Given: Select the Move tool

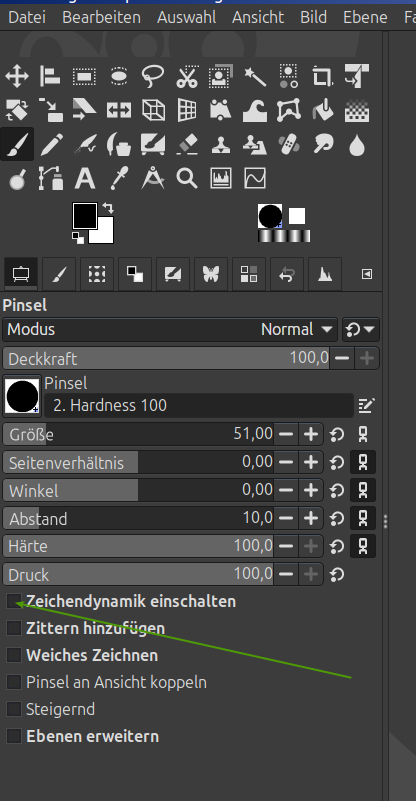Looking at the screenshot, I should pyautogui.click(x=17, y=77).
